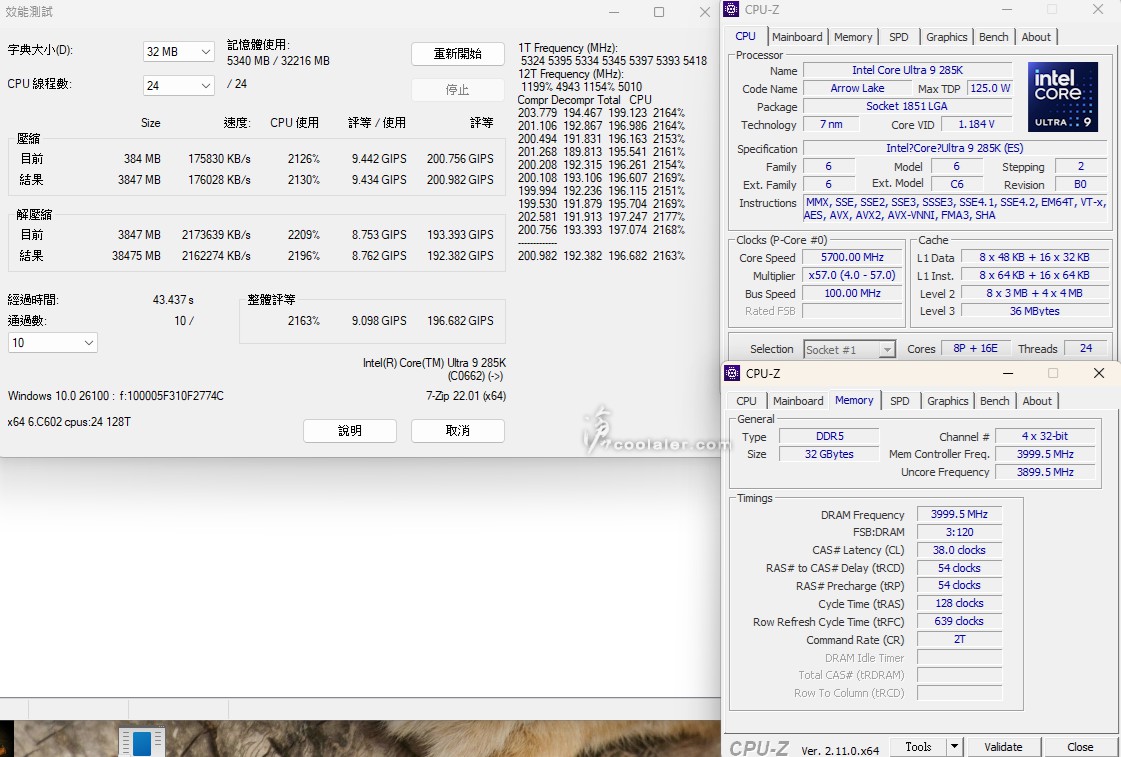Click the Close button in CPU-Z footer
1121x757 pixels.
click(x=1080, y=747)
